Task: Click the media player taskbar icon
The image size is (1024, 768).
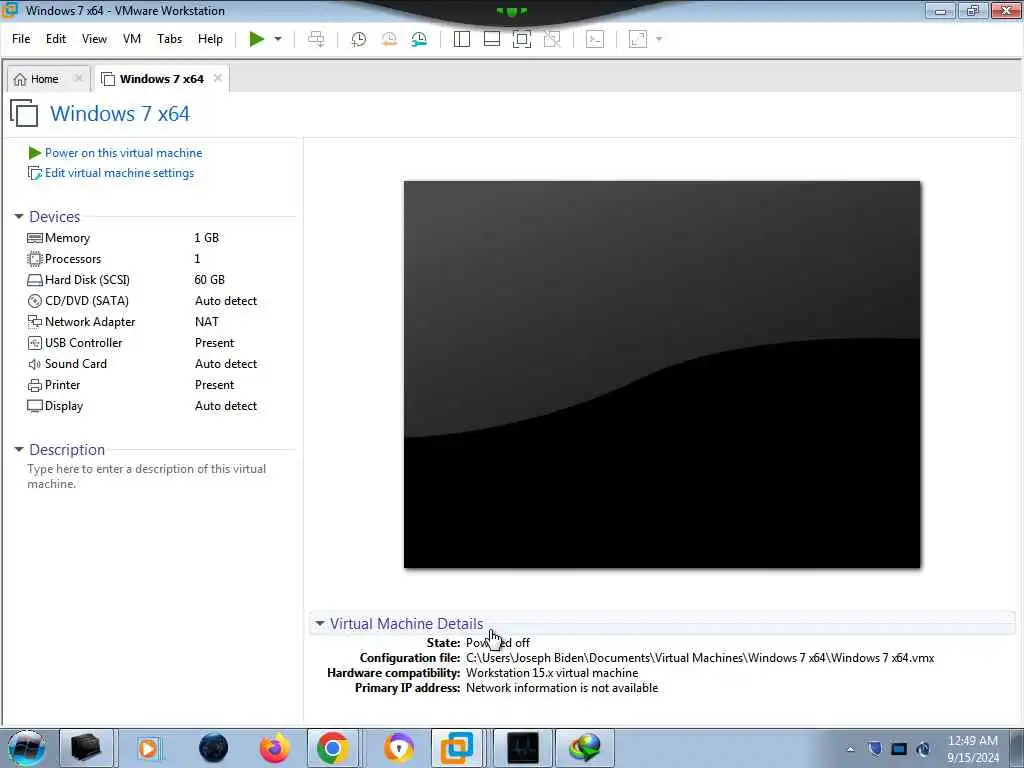Action: coord(148,748)
